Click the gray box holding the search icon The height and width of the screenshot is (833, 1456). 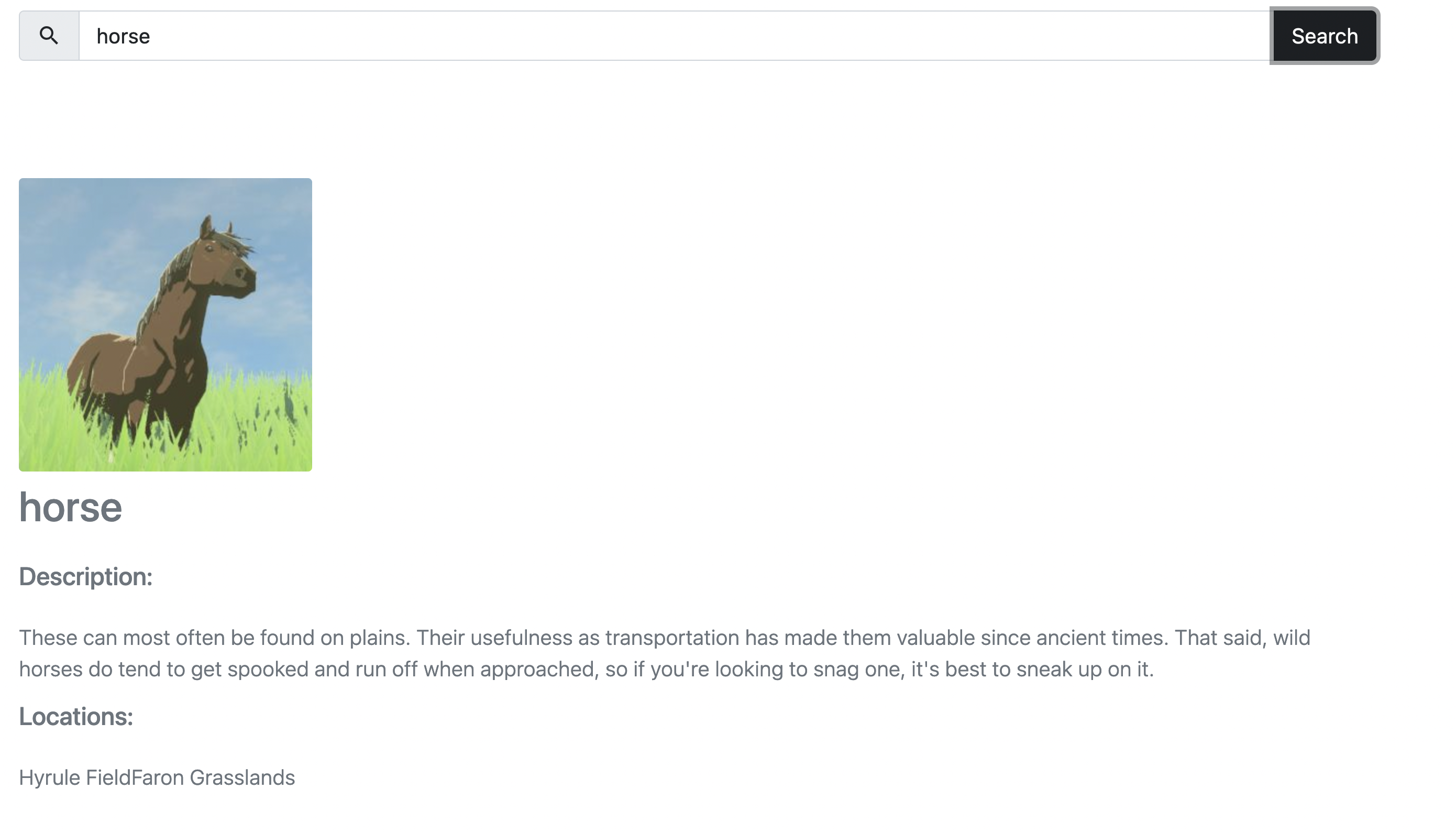pos(49,36)
